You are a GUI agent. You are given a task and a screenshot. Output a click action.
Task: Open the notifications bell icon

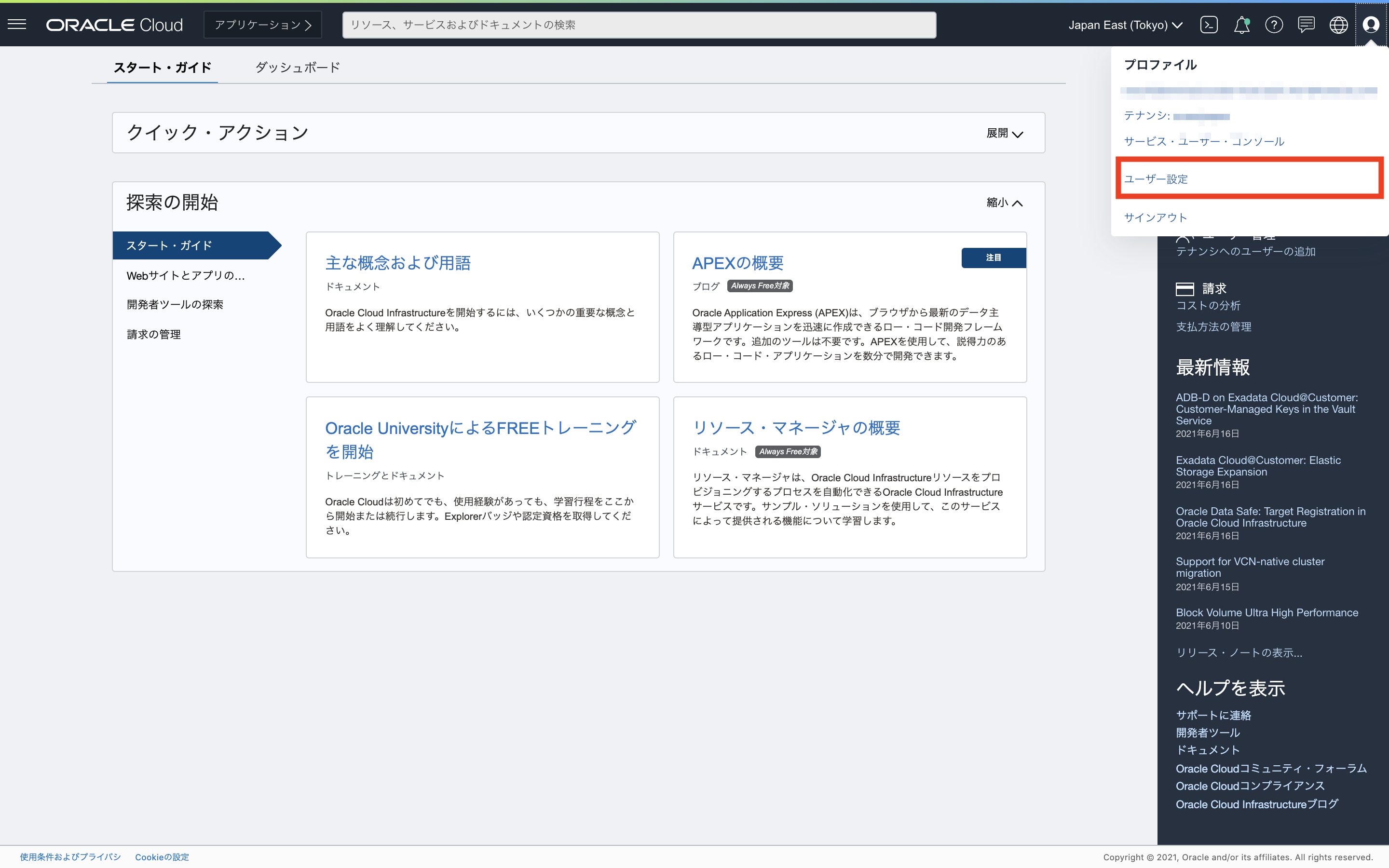(x=1241, y=25)
